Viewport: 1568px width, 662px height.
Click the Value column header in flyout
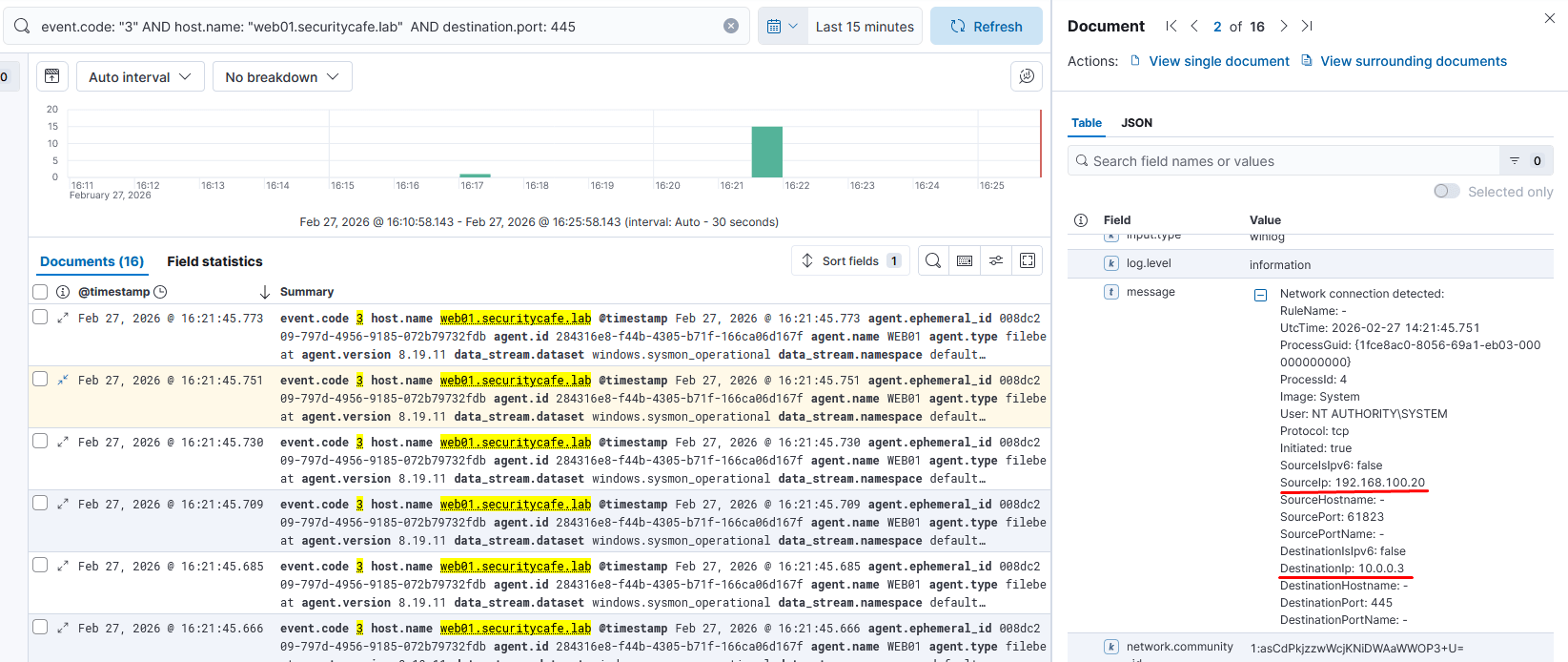[1265, 219]
